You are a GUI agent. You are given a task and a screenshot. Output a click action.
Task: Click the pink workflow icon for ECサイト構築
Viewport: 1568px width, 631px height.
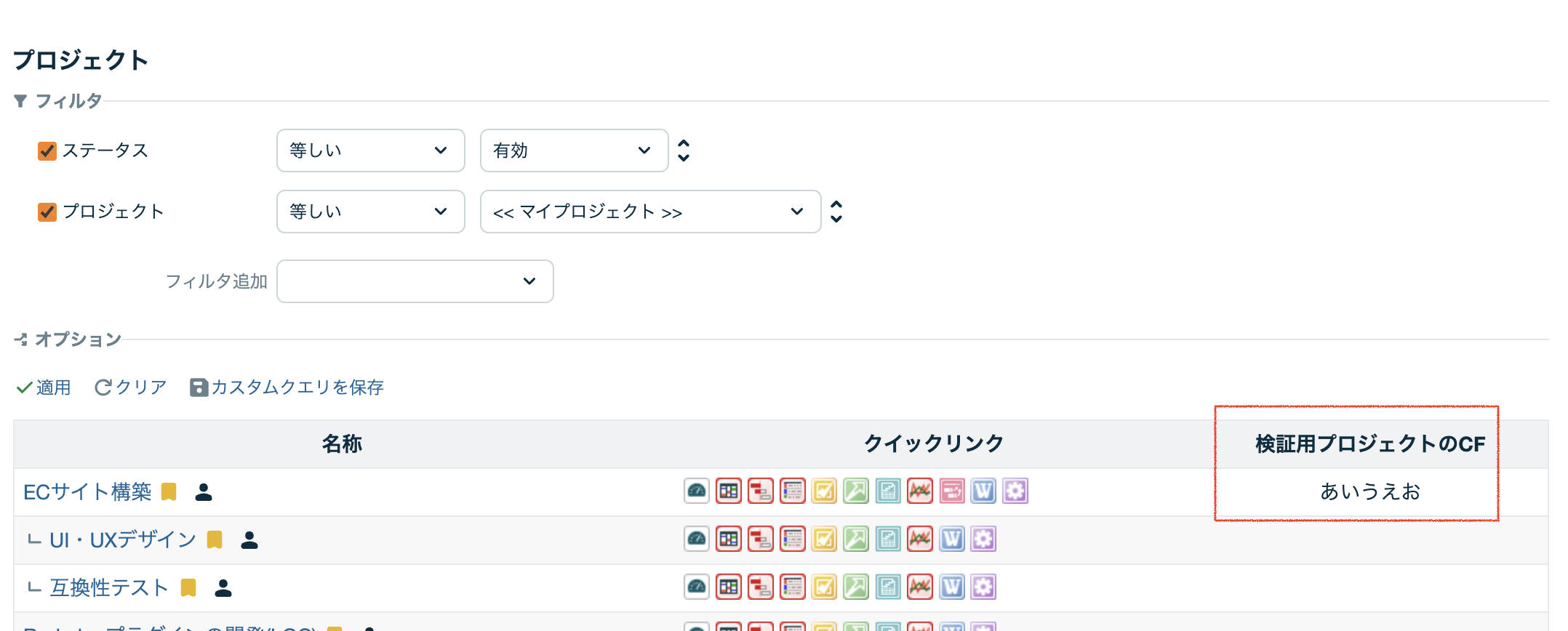[951, 491]
